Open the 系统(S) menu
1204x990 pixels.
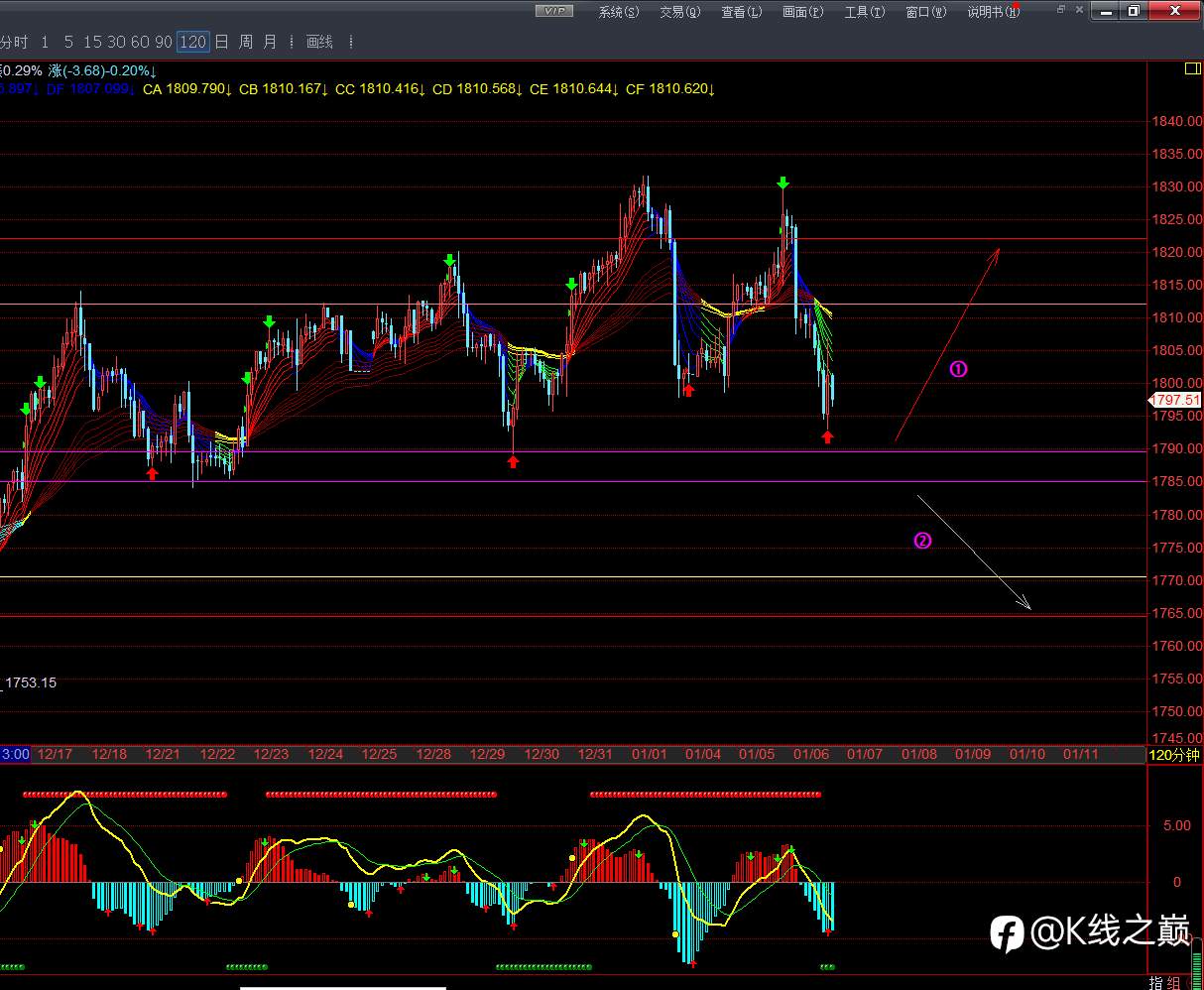pos(619,12)
